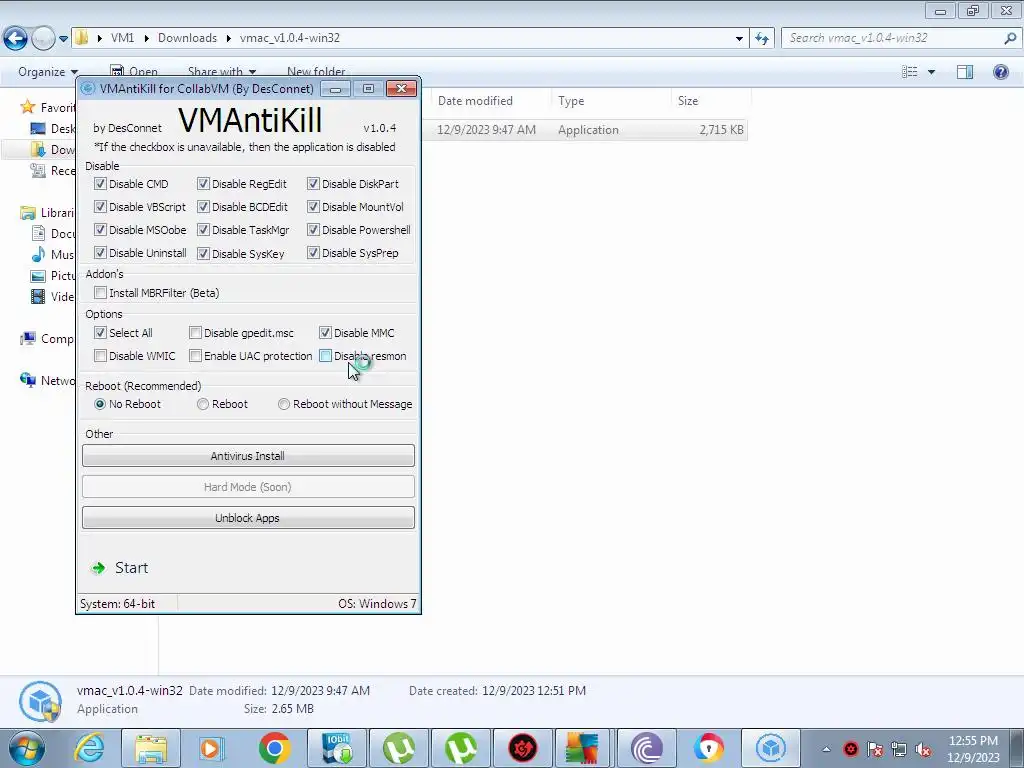Click Downloads in address breadcrumb
This screenshot has width=1024, height=768.
(x=187, y=38)
